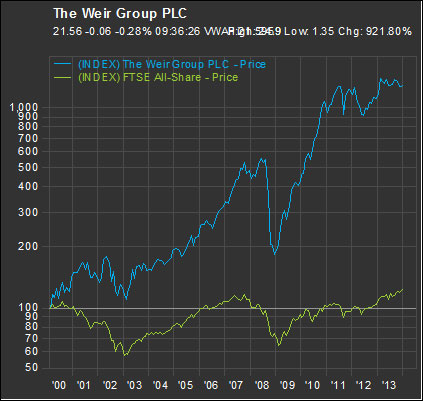
Task: Click the '10 x-axis year label
Action: pos(312,386)
